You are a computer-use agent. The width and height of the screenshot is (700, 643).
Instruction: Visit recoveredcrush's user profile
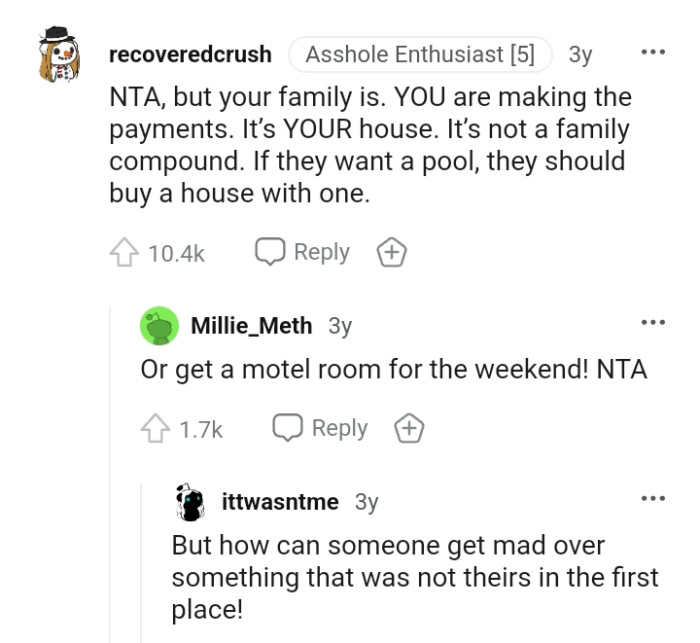tap(190, 54)
